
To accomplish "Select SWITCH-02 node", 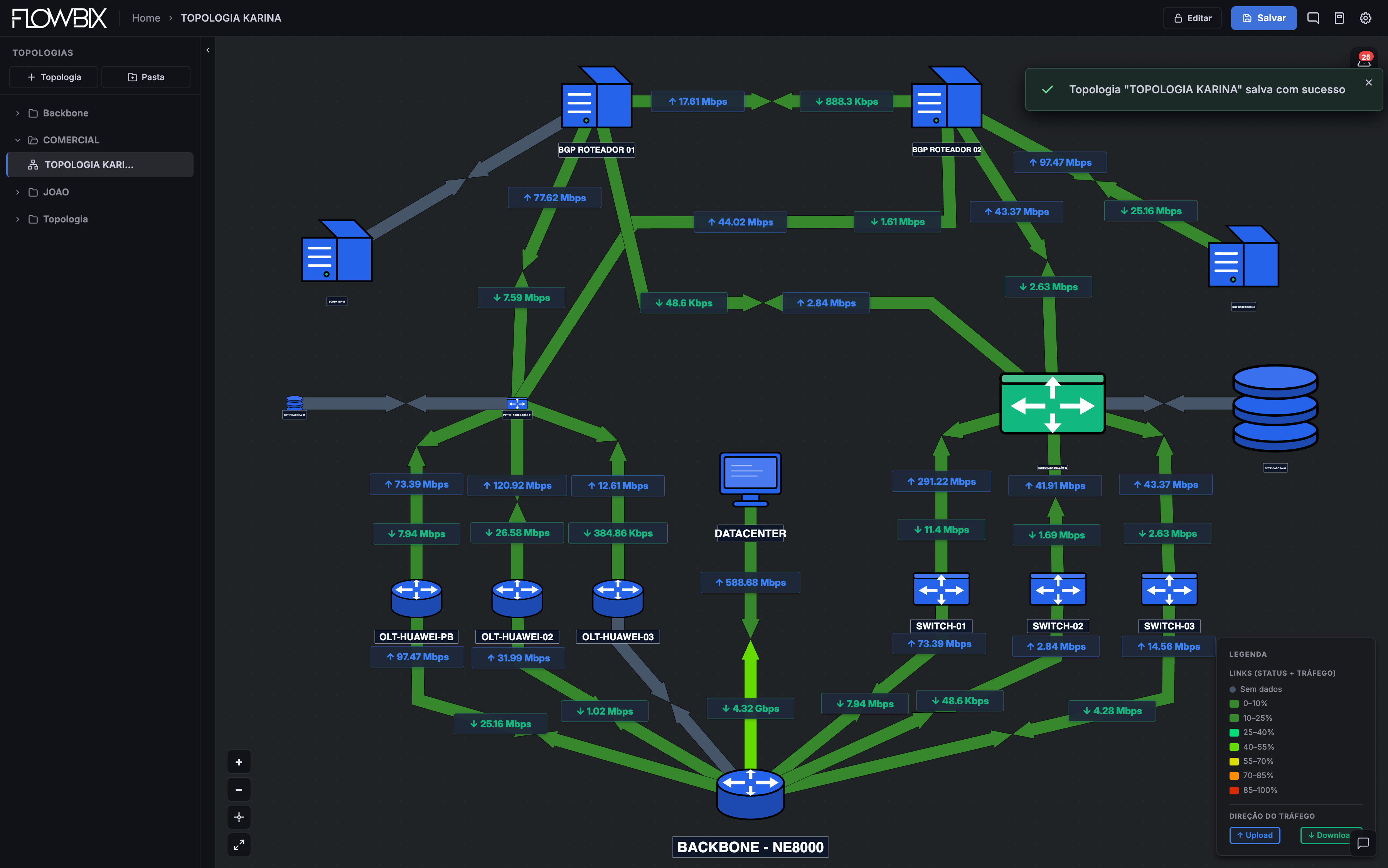I will point(1058,590).
